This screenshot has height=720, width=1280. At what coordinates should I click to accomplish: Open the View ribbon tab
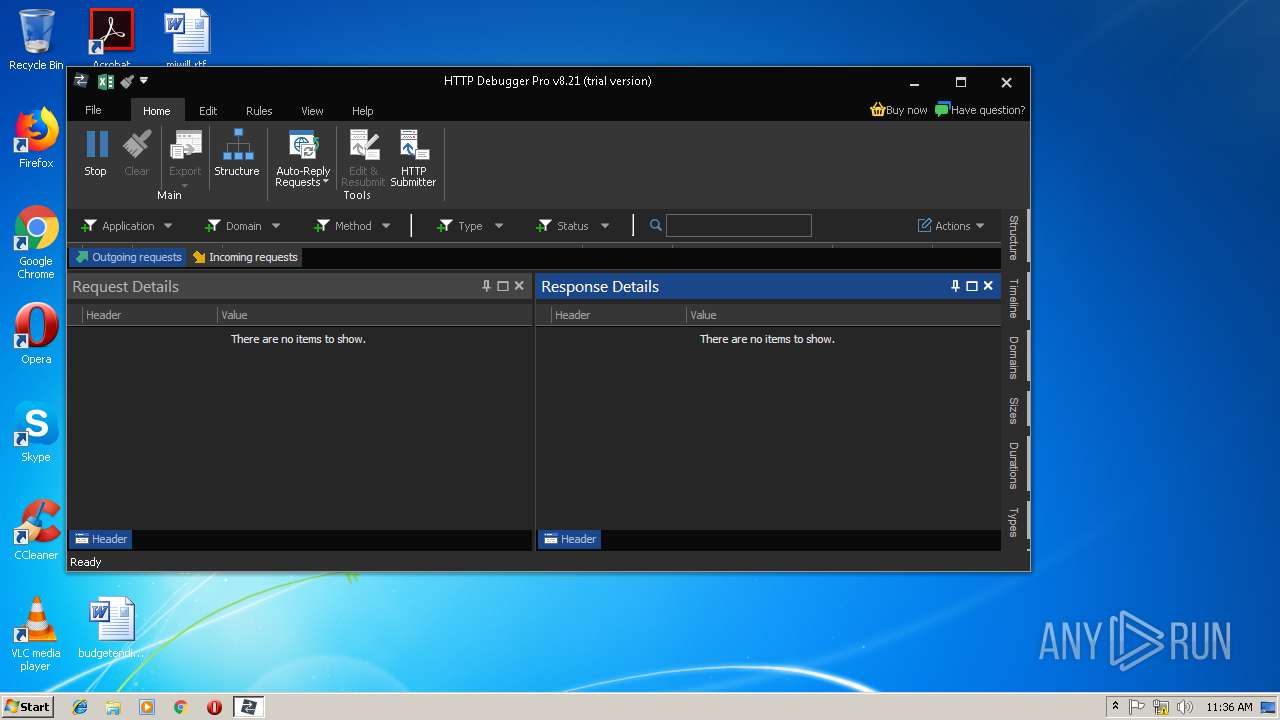pos(312,111)
